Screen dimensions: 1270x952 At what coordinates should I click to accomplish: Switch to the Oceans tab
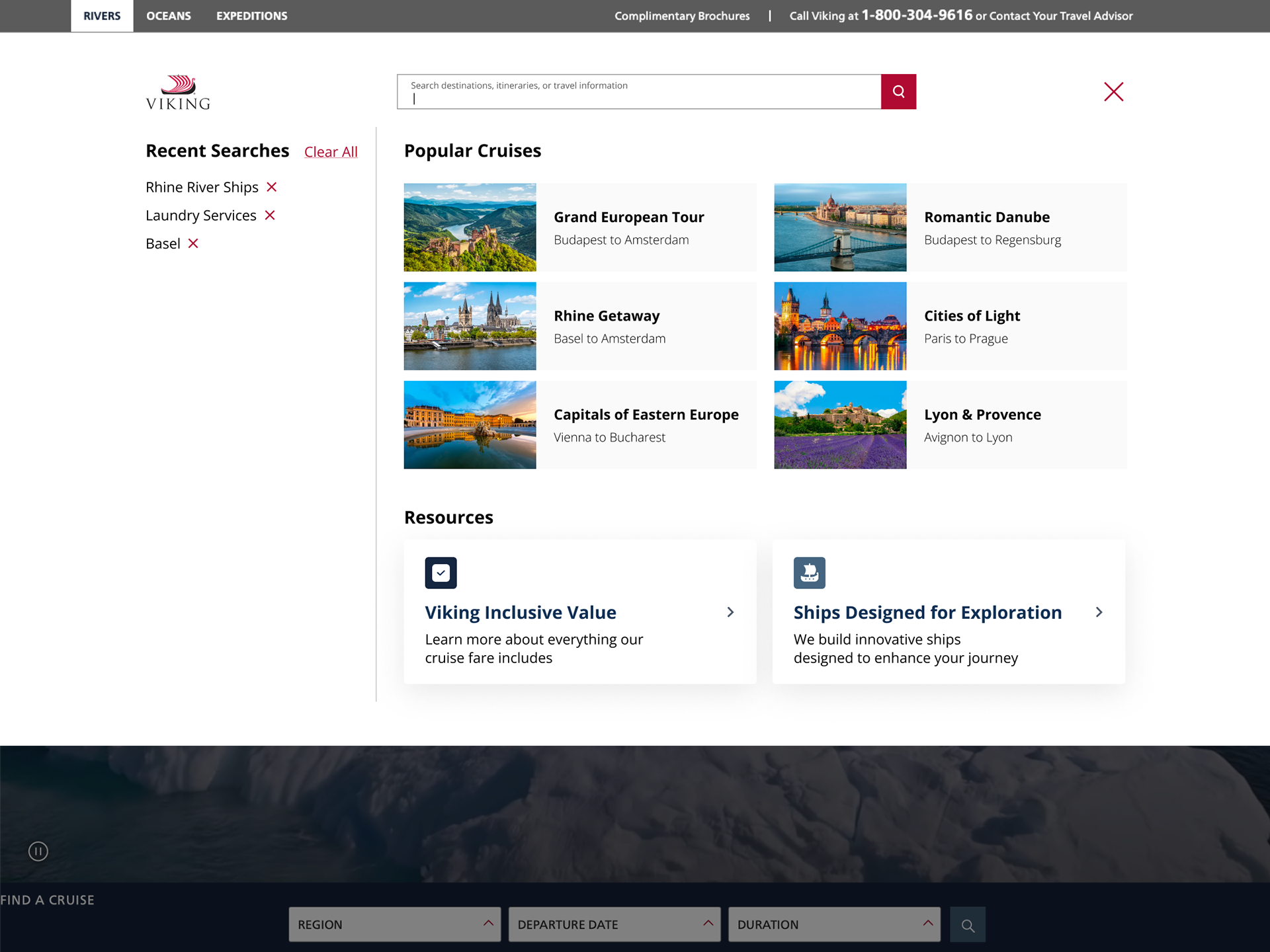click(169, 16)
